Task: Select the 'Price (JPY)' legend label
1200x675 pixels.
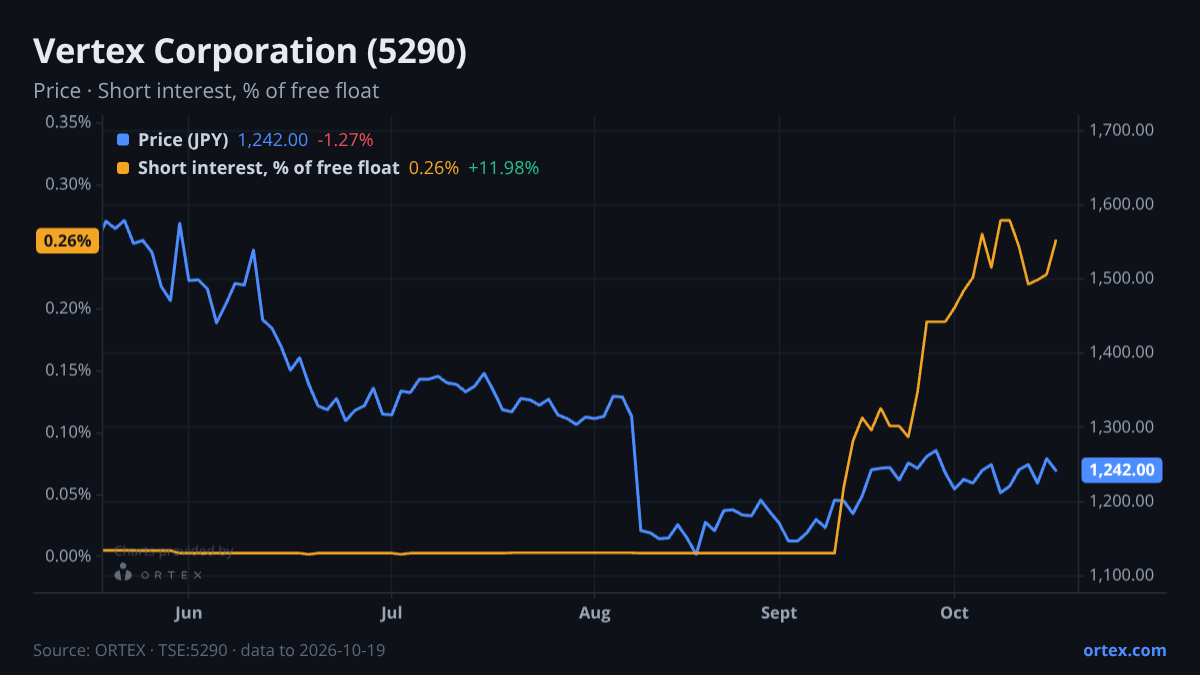Action: tap(183, 140)
